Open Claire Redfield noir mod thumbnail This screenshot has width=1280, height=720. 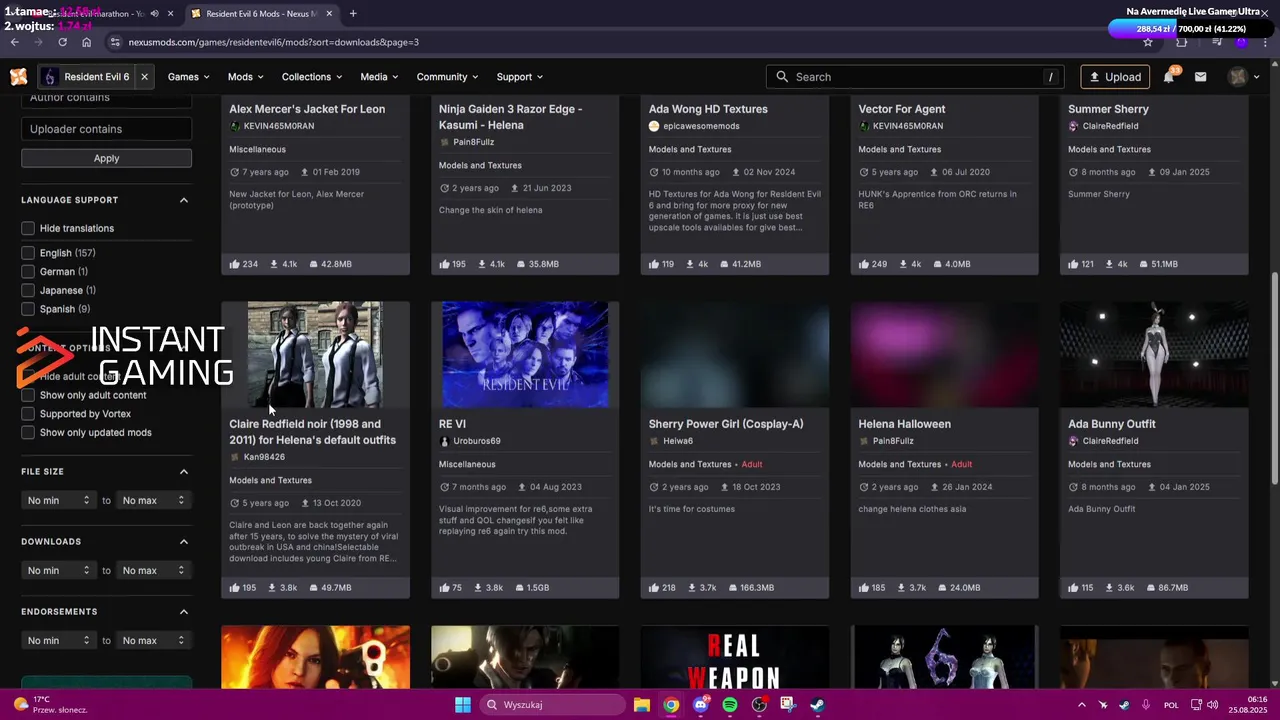(315, 354)
